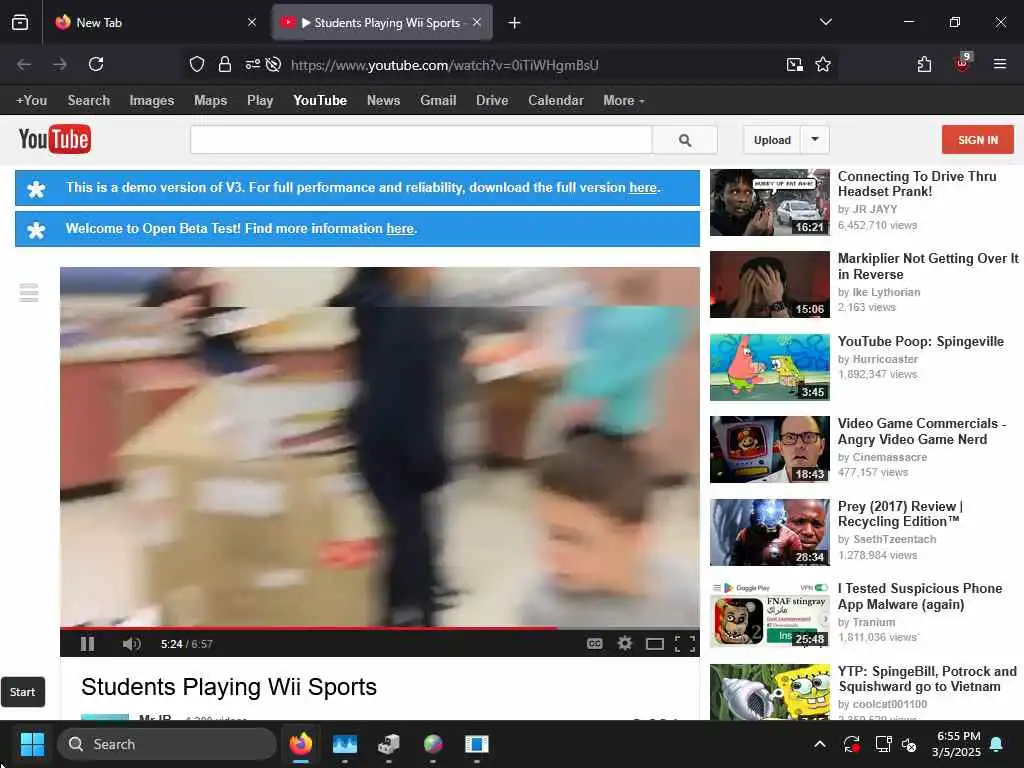Screen dimensions: 1024x768
Task: Click the Upload button
Action: pos(772,140)
